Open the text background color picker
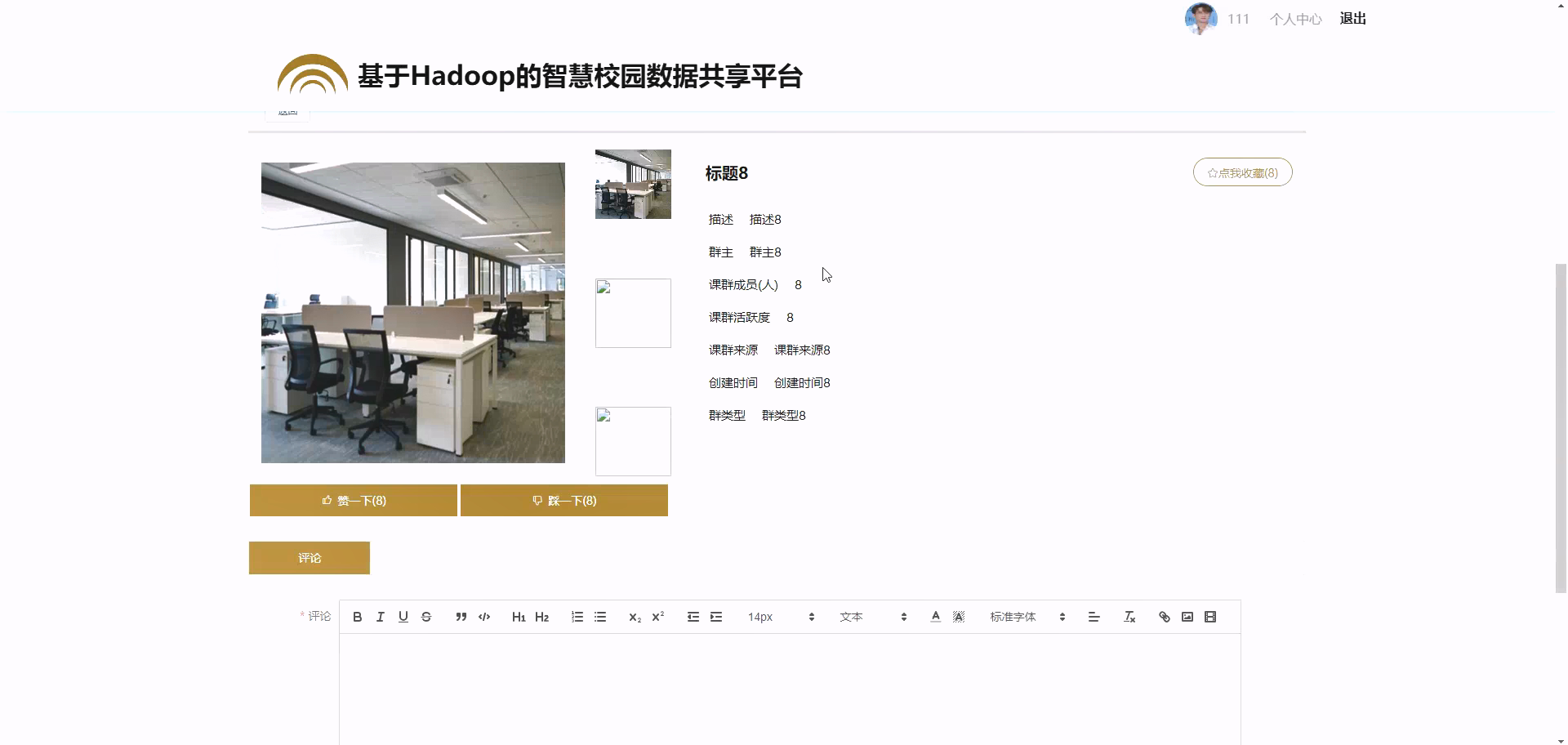1568x745 pixels. (x=959, y=617)
